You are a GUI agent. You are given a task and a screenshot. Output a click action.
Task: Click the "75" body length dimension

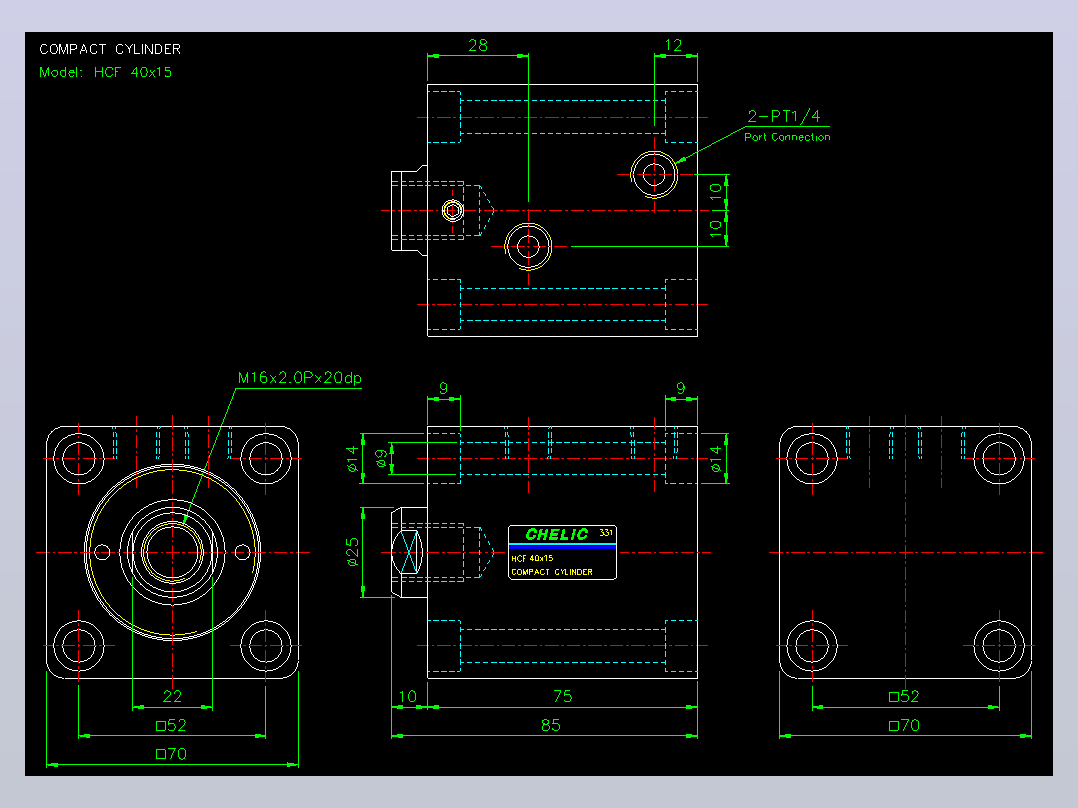[x=562, y=697]
